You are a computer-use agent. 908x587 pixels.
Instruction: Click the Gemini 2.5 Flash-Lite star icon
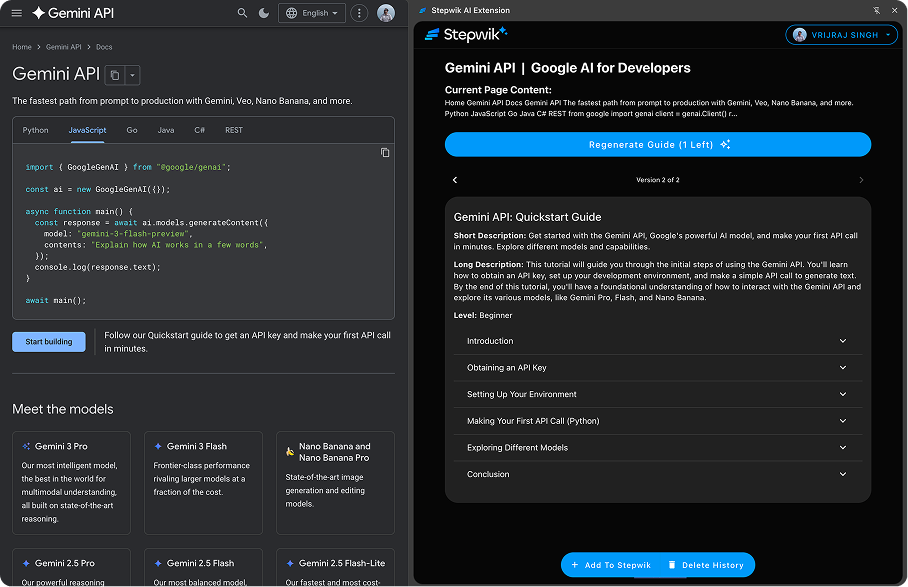pos(290,563)
